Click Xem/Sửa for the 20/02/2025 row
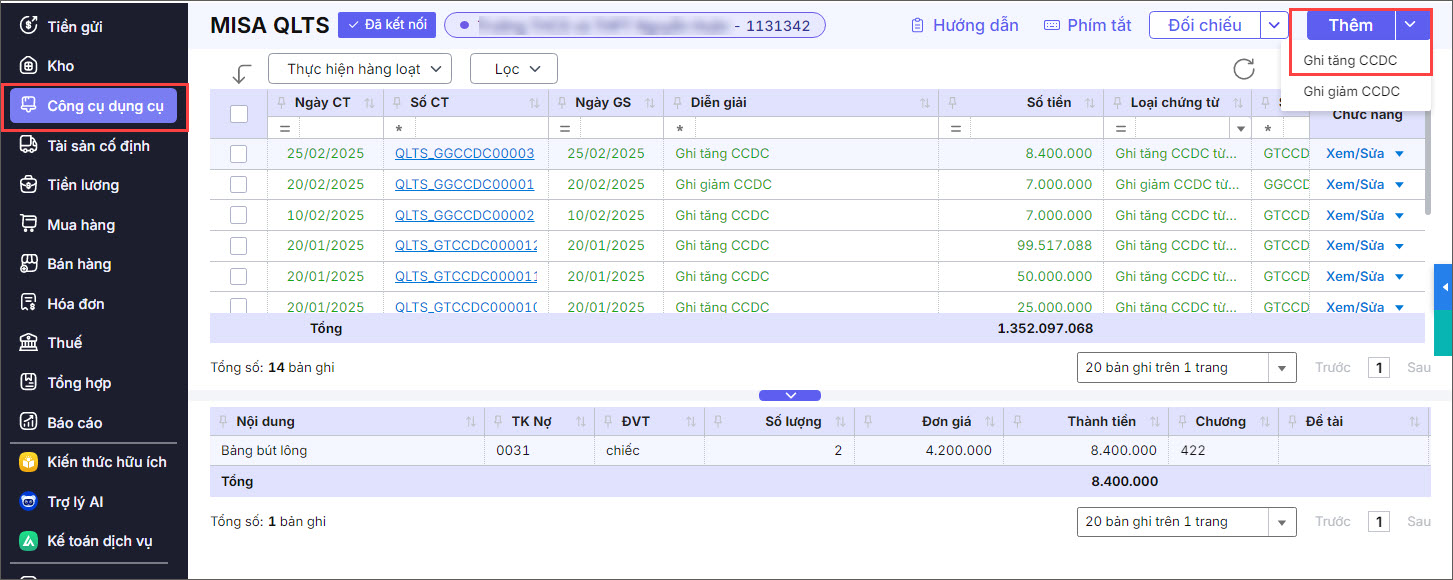The image size is (1453, 580). pos(1355,185)
